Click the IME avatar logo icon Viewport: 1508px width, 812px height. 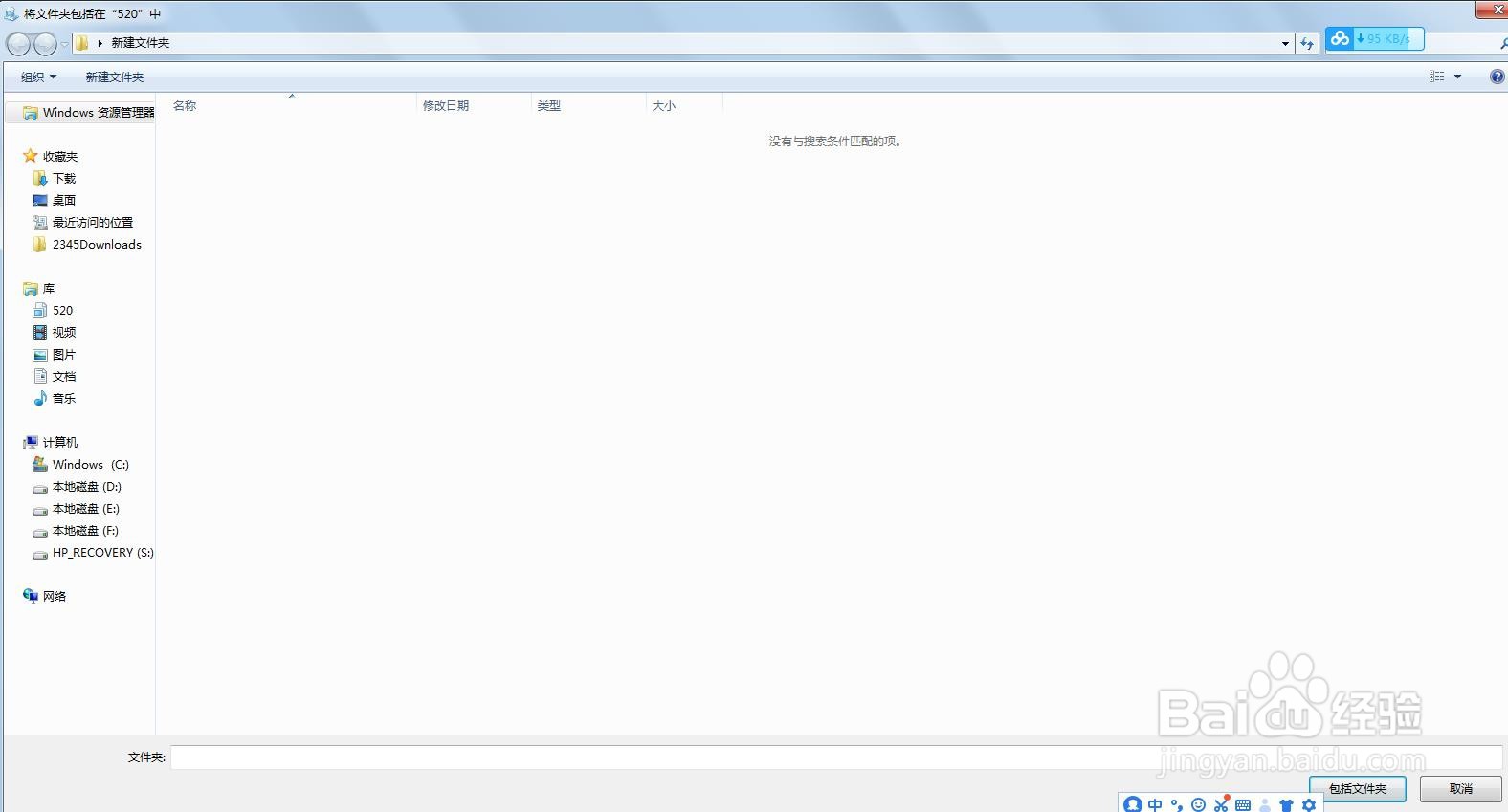click(x=1133, y=804)
